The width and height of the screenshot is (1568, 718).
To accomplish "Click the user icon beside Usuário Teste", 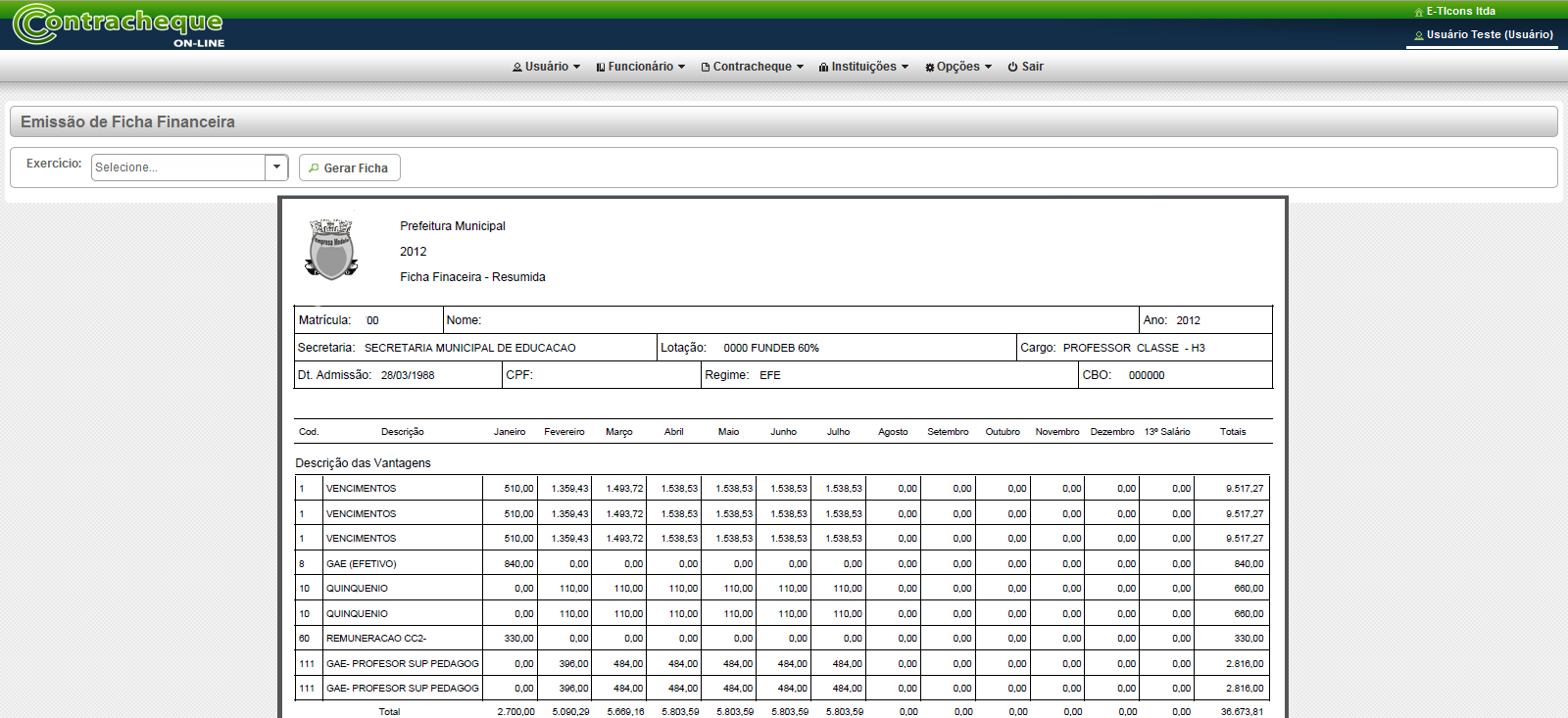I will click(x=1418, y=35).
